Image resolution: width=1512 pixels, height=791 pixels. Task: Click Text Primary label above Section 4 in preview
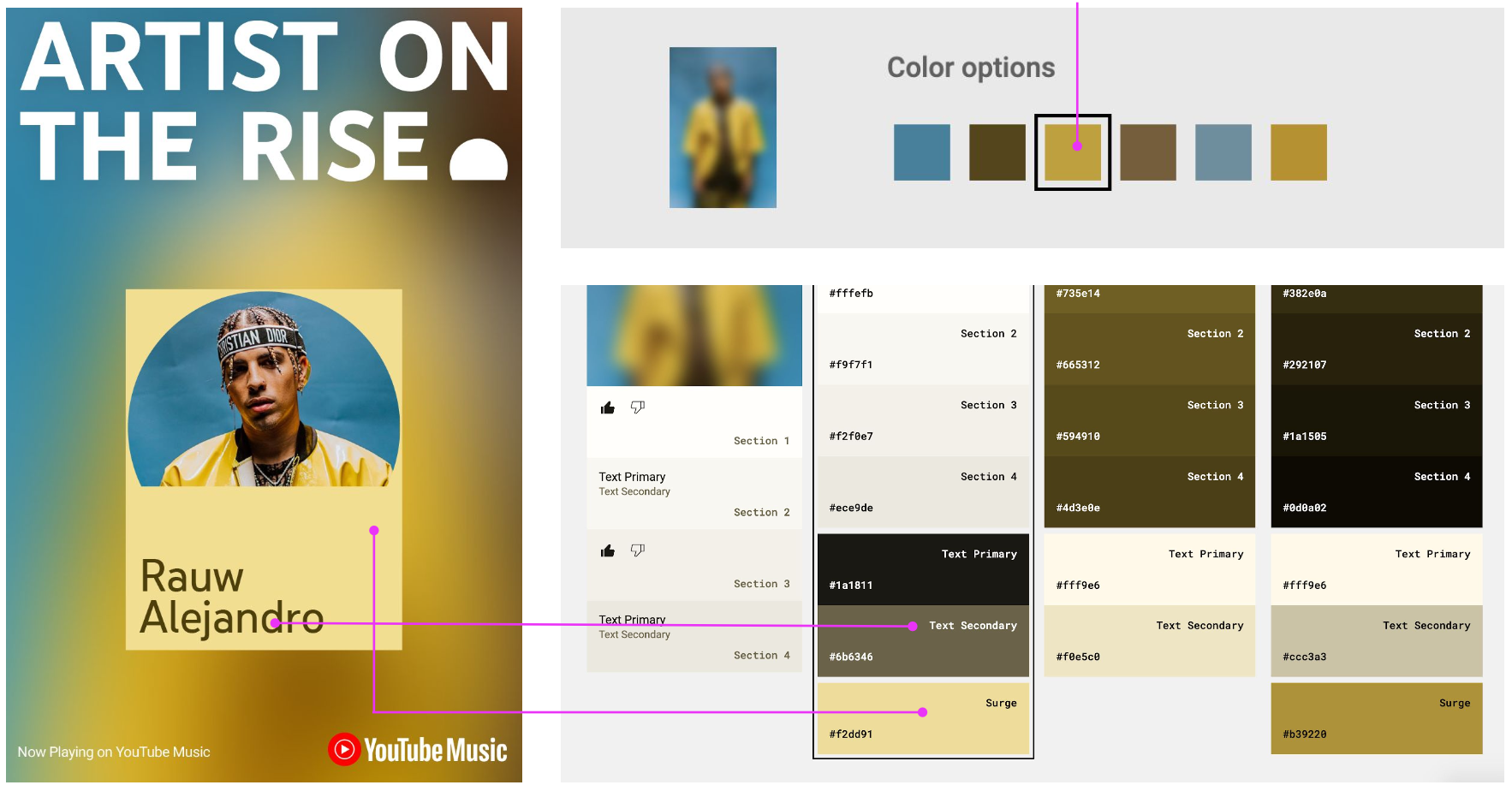[632, 620]
